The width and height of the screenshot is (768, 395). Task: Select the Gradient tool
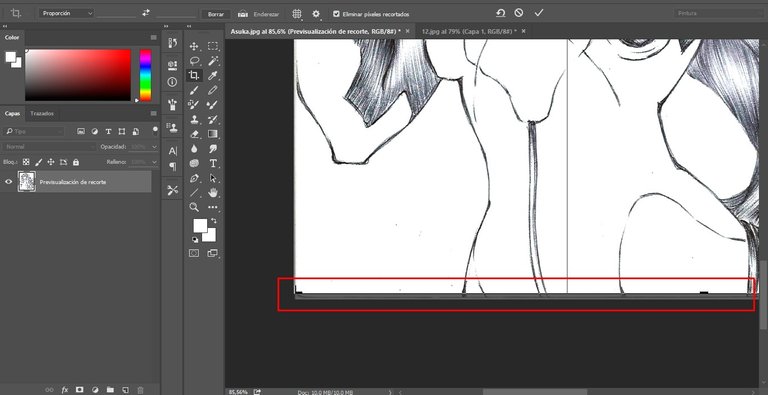point(213,134)
